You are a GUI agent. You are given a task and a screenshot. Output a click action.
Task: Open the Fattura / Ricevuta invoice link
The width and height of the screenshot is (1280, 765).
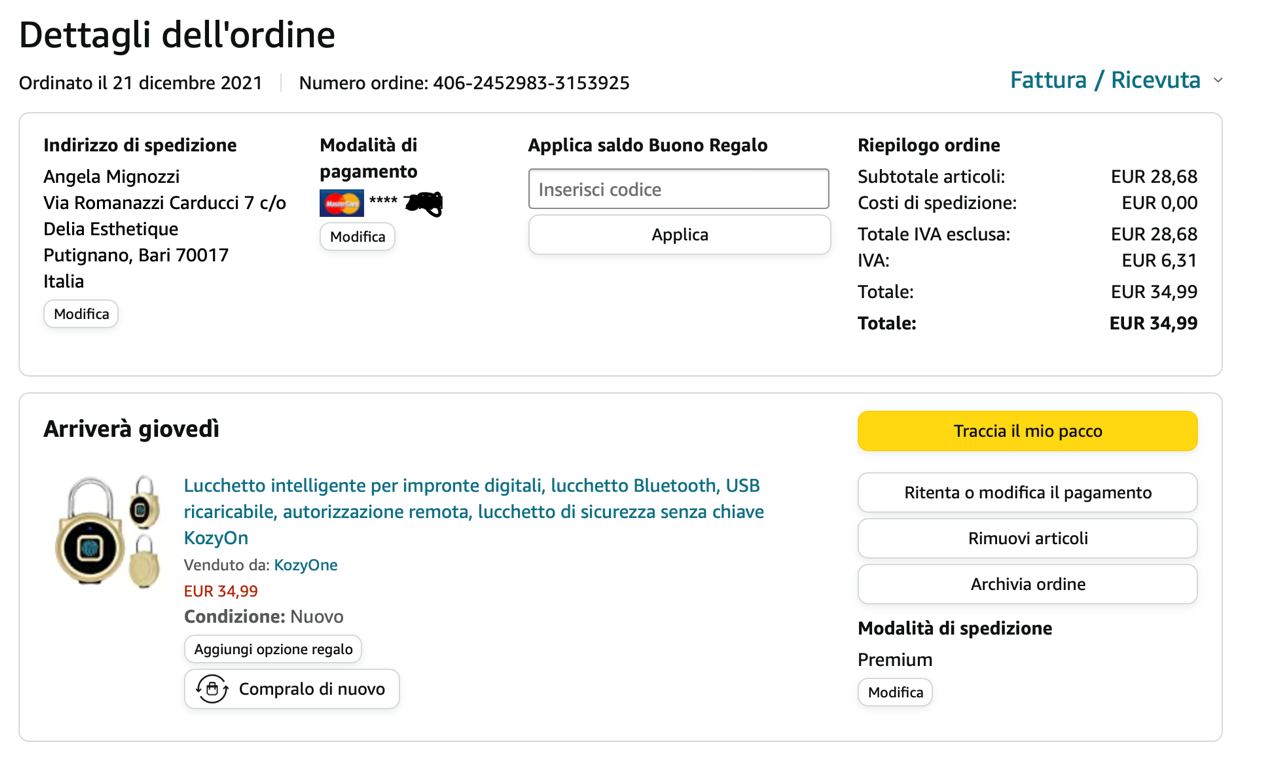tap(1105, 81)
